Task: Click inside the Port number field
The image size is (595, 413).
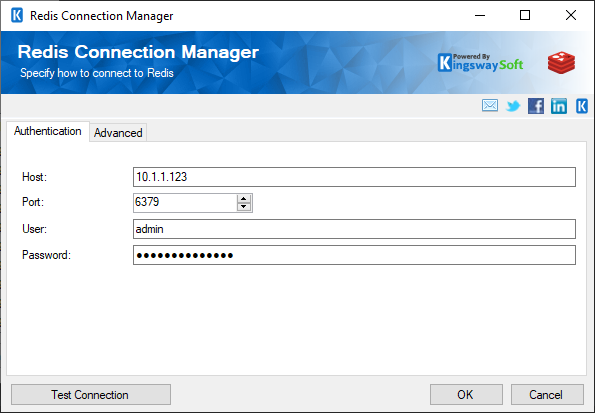Action: pos(185,203)
